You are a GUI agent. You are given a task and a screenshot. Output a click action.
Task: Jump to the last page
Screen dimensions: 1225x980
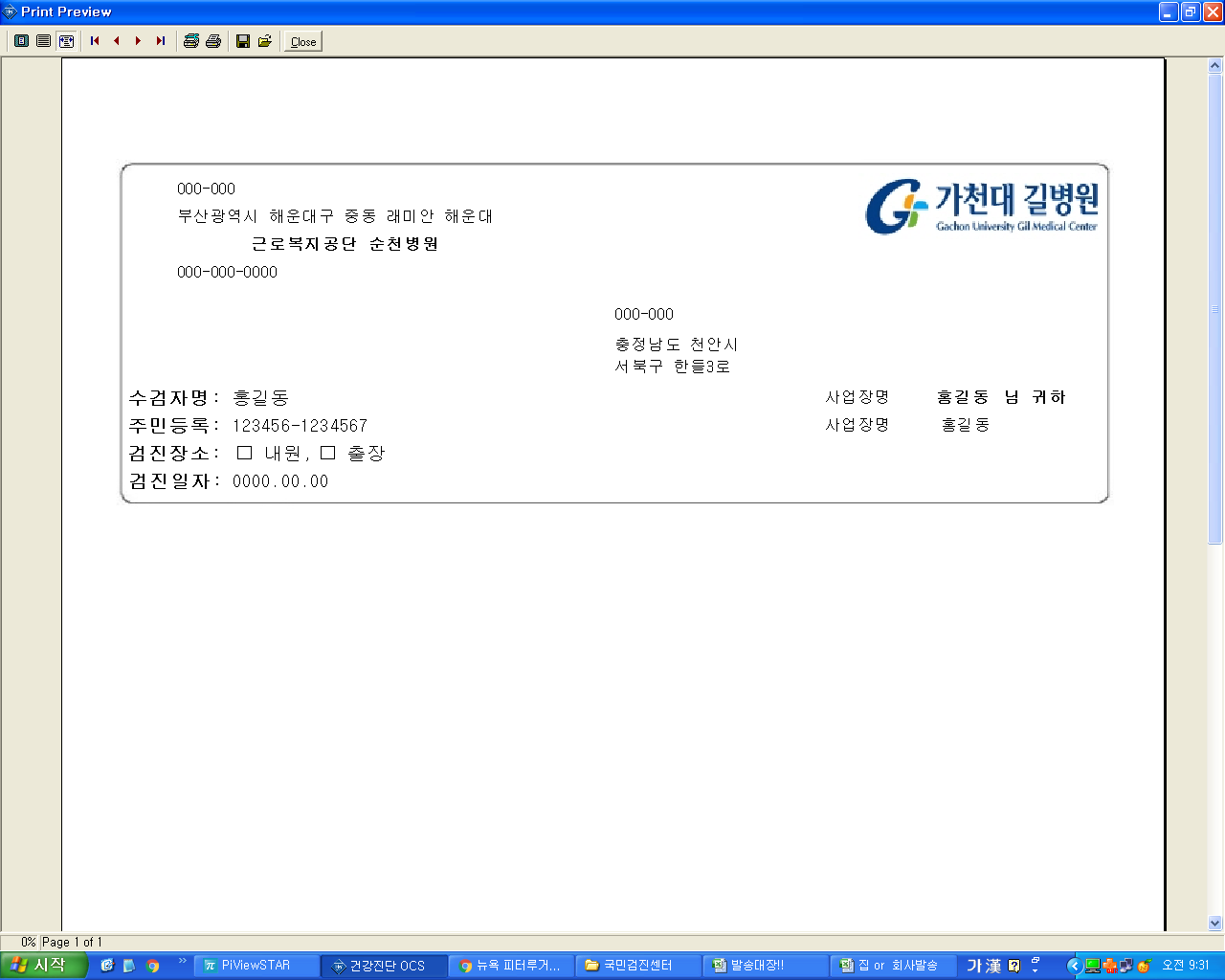161,41
